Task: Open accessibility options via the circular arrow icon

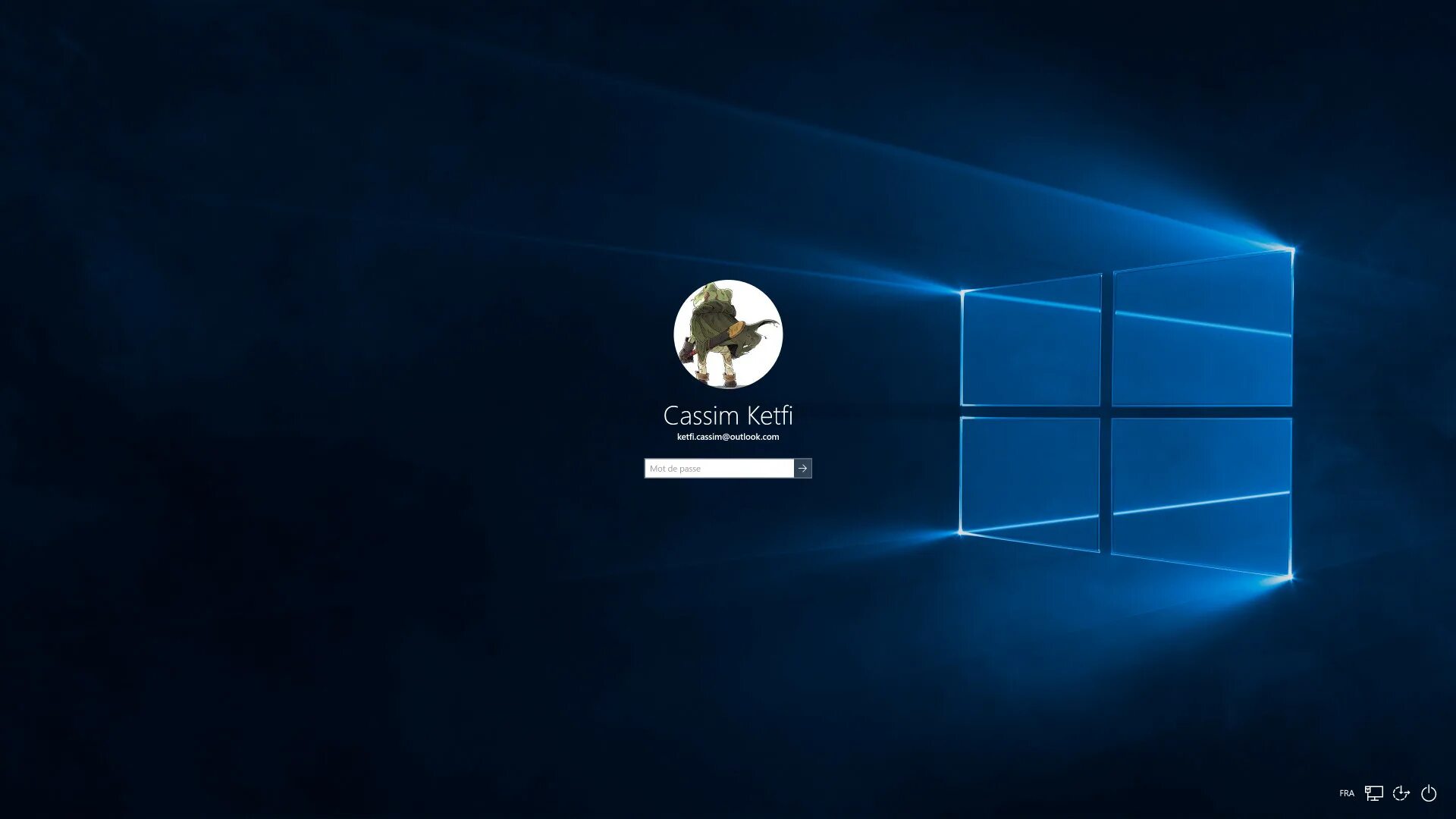Action: tap(1402, 793)
